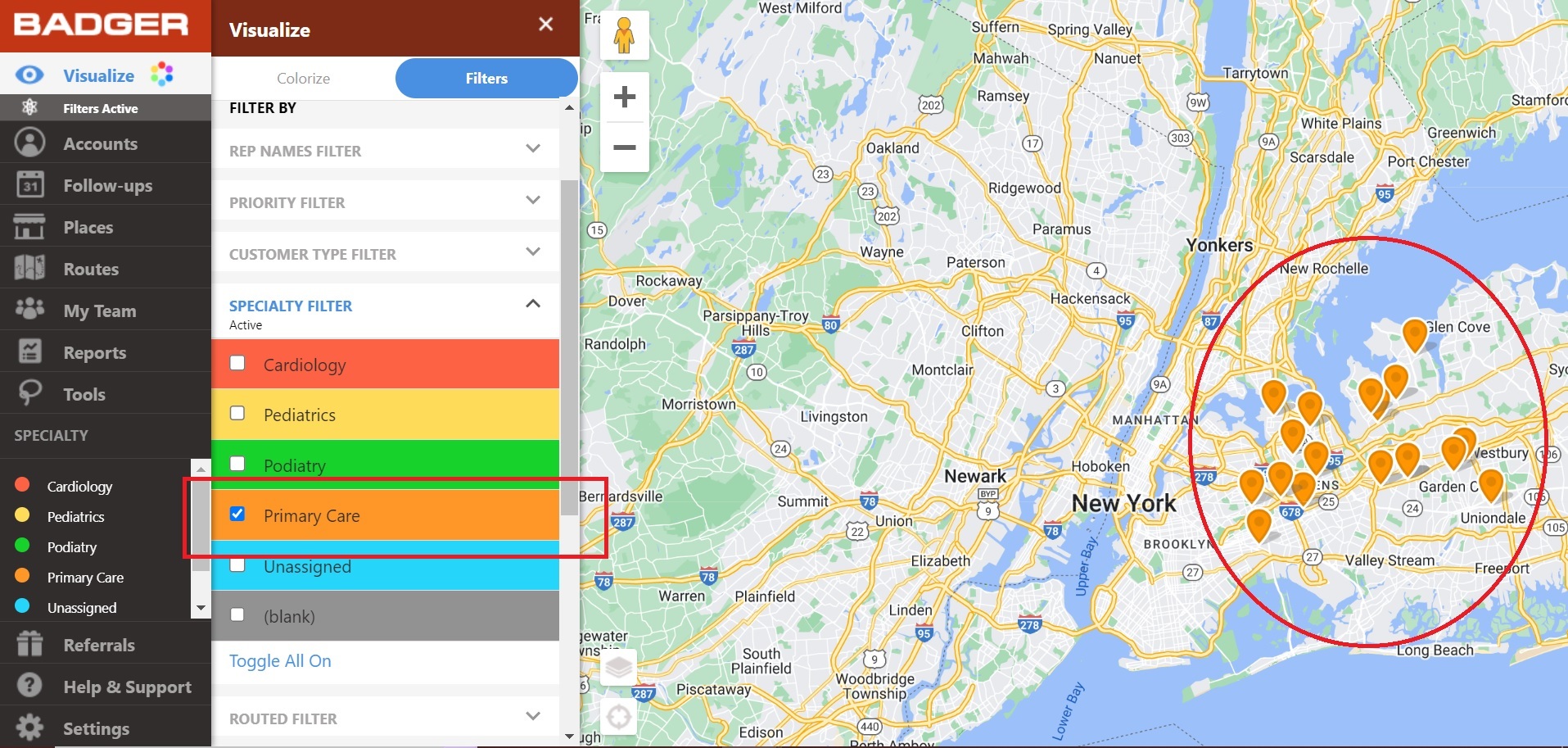Click the green Podiatry legend dot

point(22,546)
